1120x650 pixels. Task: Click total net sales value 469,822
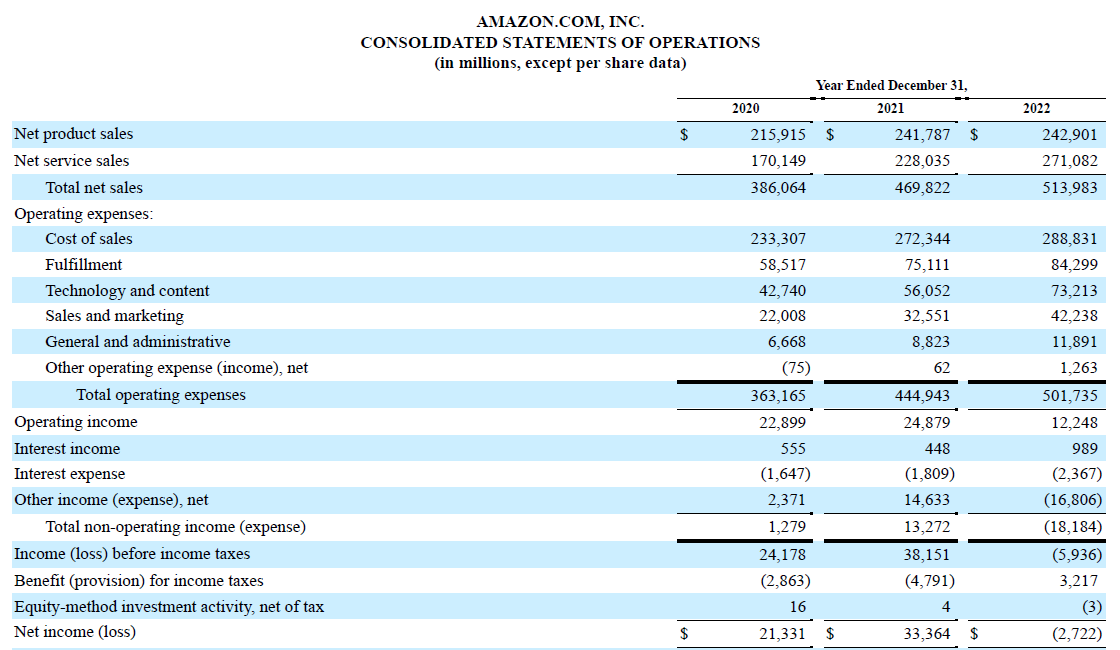[x=922, y=188]
